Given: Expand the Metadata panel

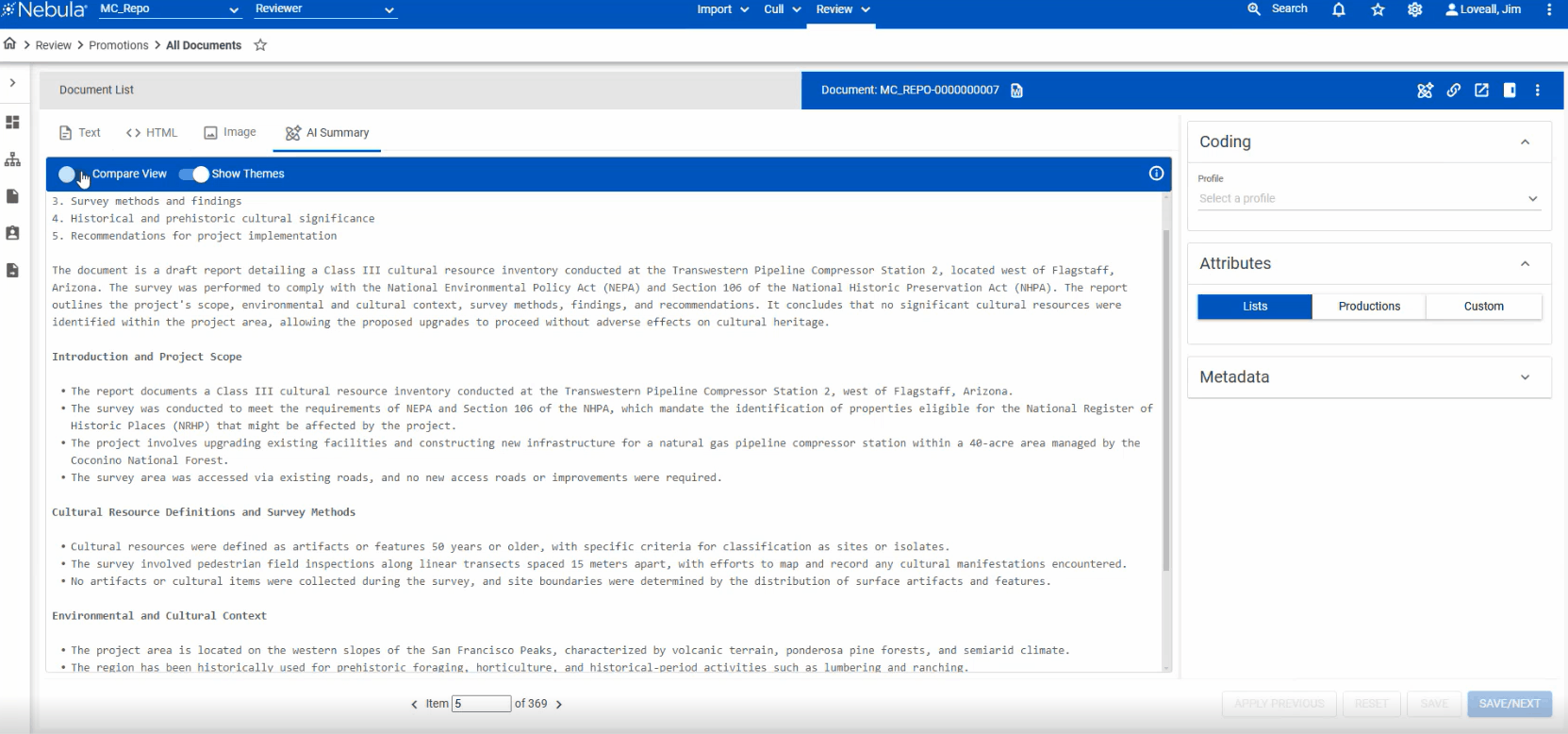Looking at the screenshot, I should (1525, 377).
